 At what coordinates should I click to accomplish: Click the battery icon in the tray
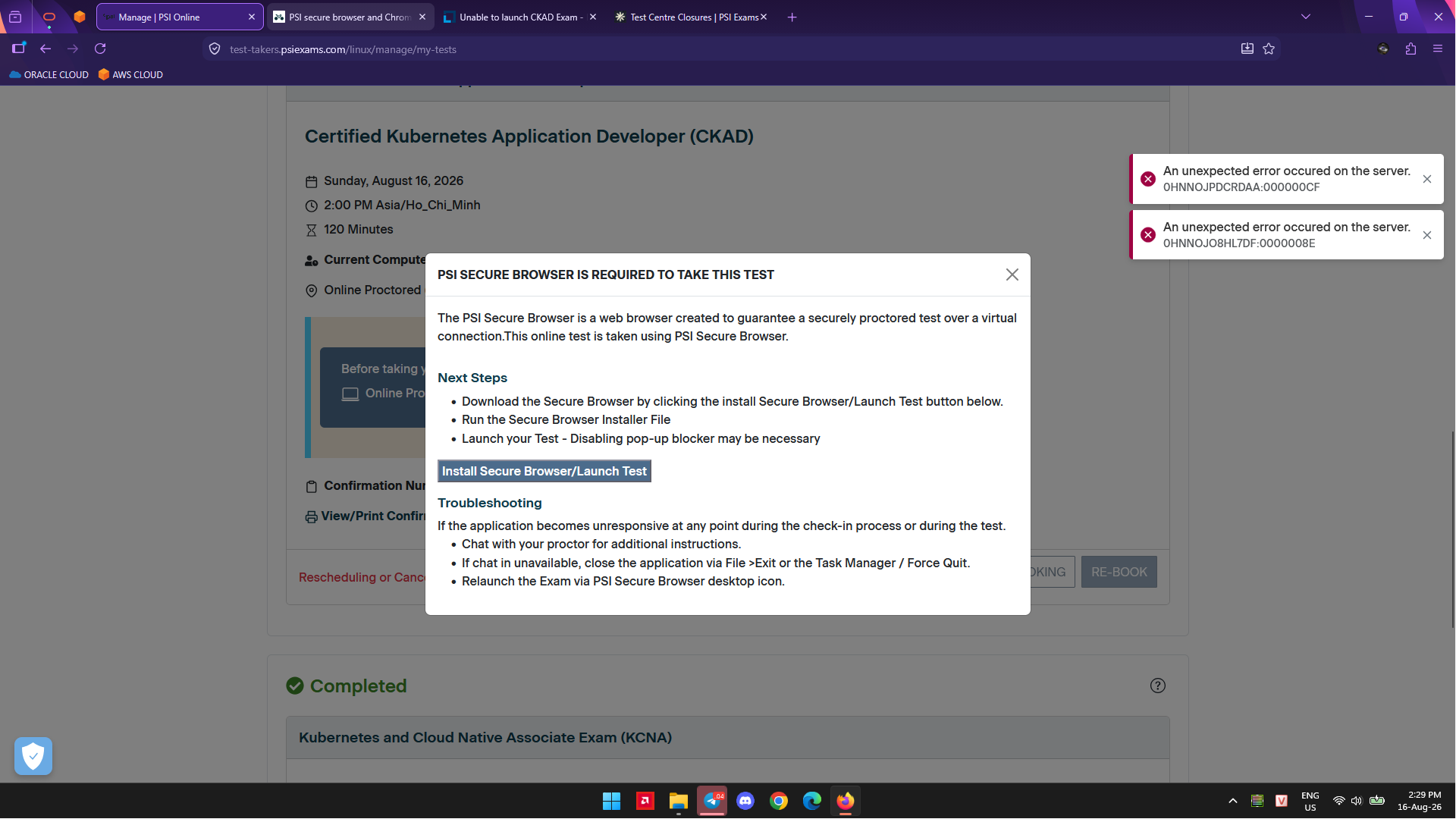[x=1377, y=801]
